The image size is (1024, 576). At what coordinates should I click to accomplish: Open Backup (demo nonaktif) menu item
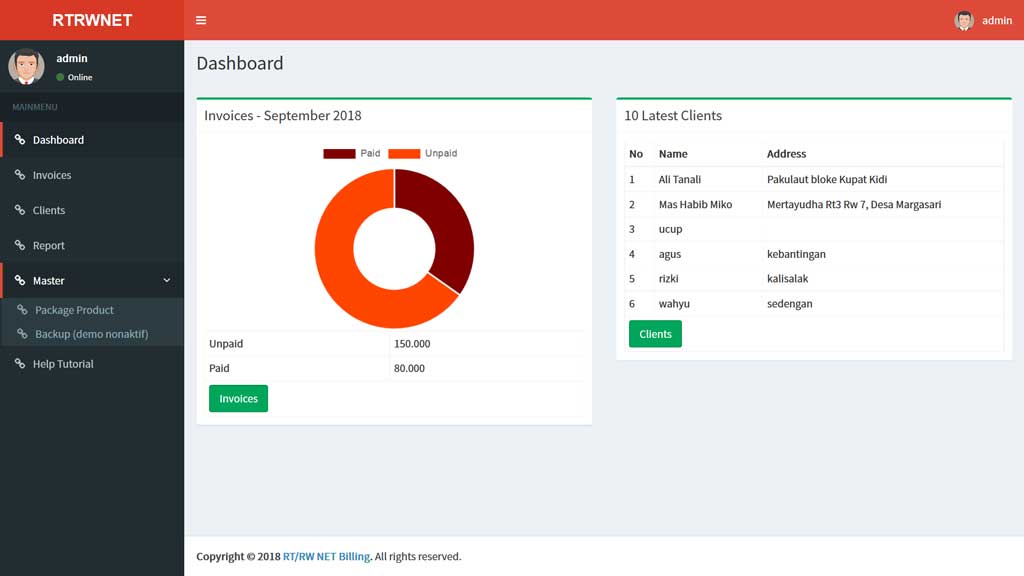coord(91,334)
